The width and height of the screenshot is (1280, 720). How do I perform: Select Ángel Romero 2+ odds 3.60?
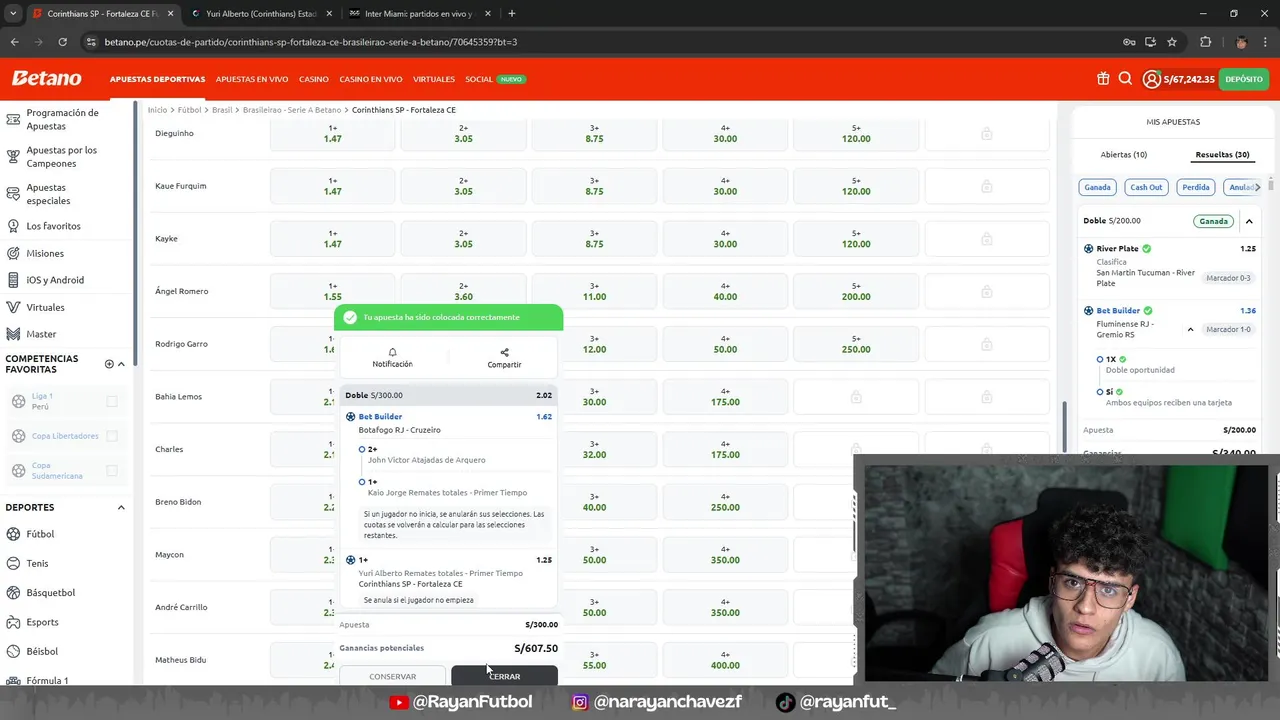(463, 291)
